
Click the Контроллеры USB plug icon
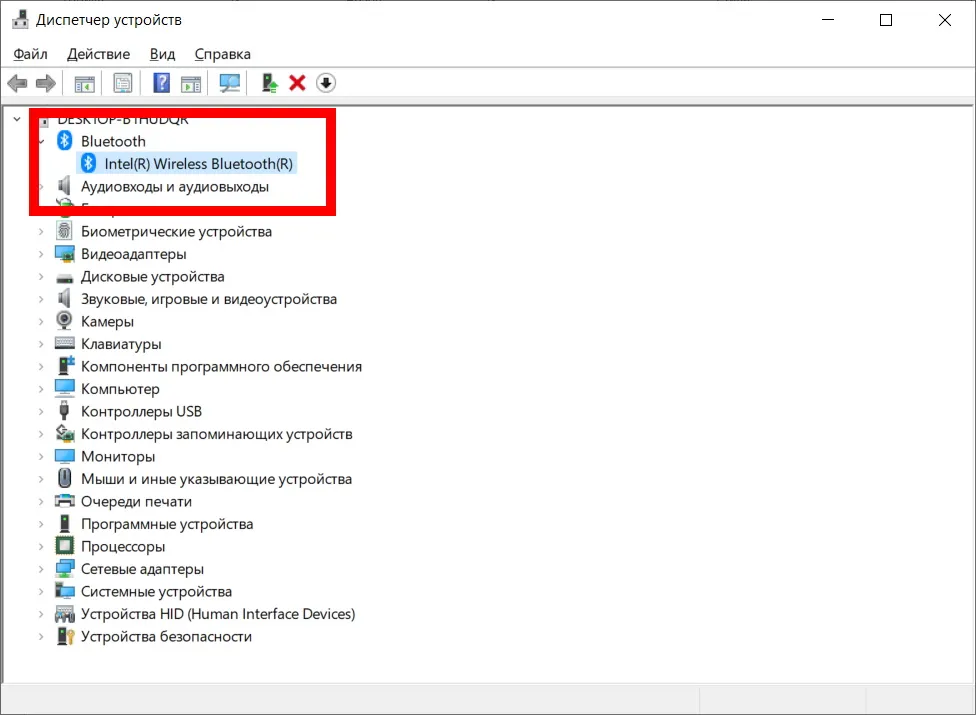point(64,411)
